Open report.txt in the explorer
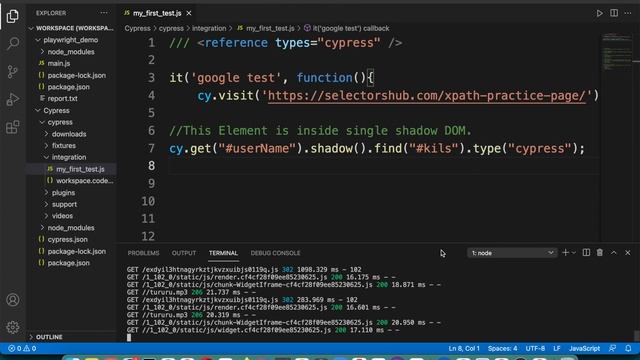Screen dimensions: 640x360 [x=62, y=98]
